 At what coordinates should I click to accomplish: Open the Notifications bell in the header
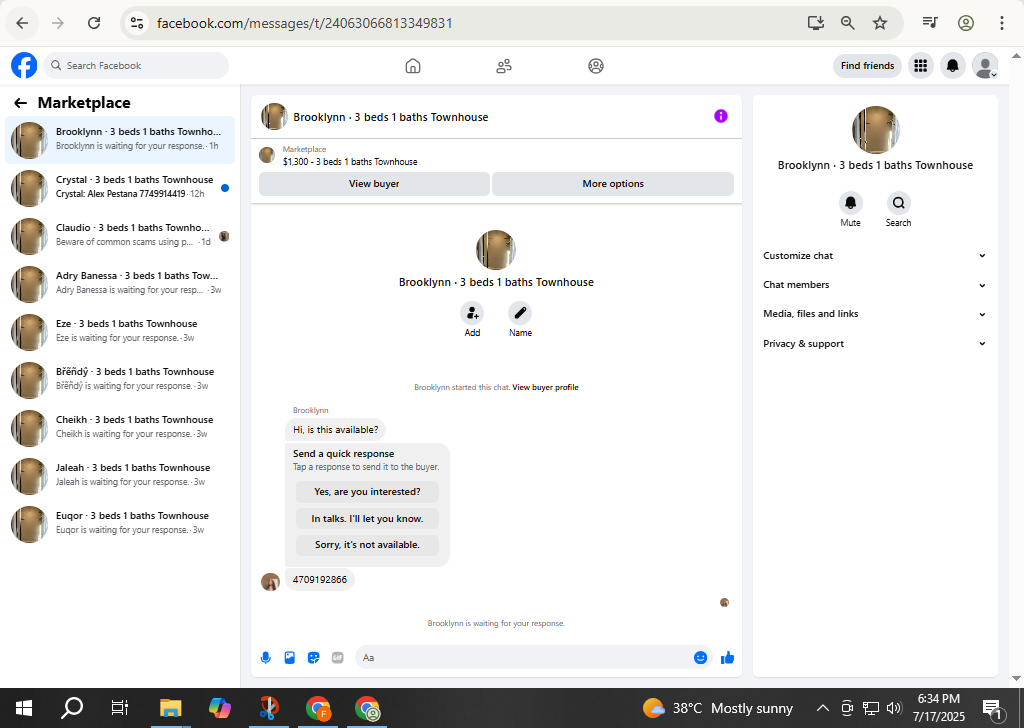coord(953,65)
